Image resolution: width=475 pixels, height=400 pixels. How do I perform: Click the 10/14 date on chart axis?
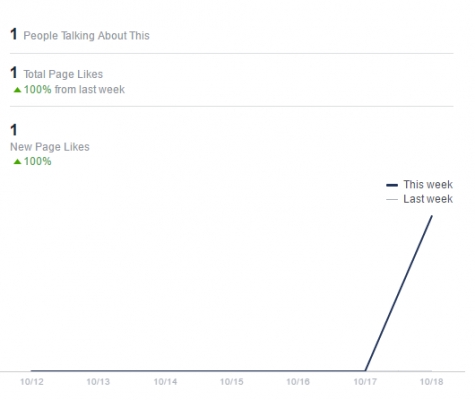pos(165,382)
